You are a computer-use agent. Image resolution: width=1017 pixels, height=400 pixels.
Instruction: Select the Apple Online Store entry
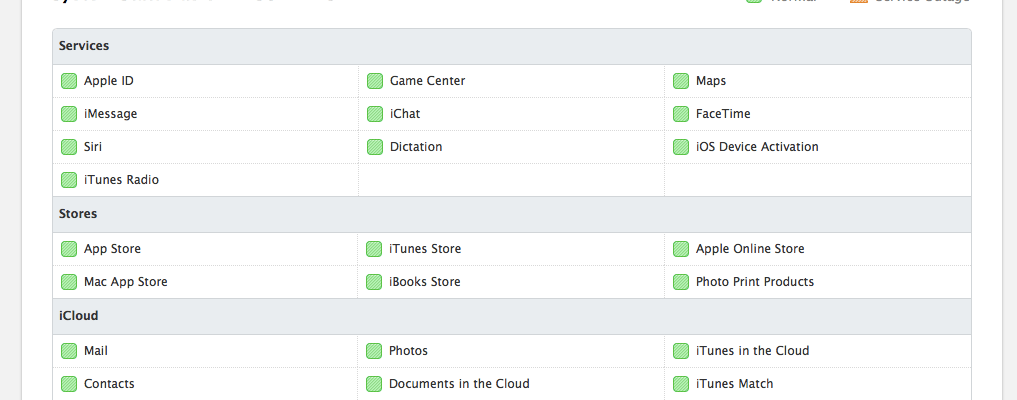750,249
